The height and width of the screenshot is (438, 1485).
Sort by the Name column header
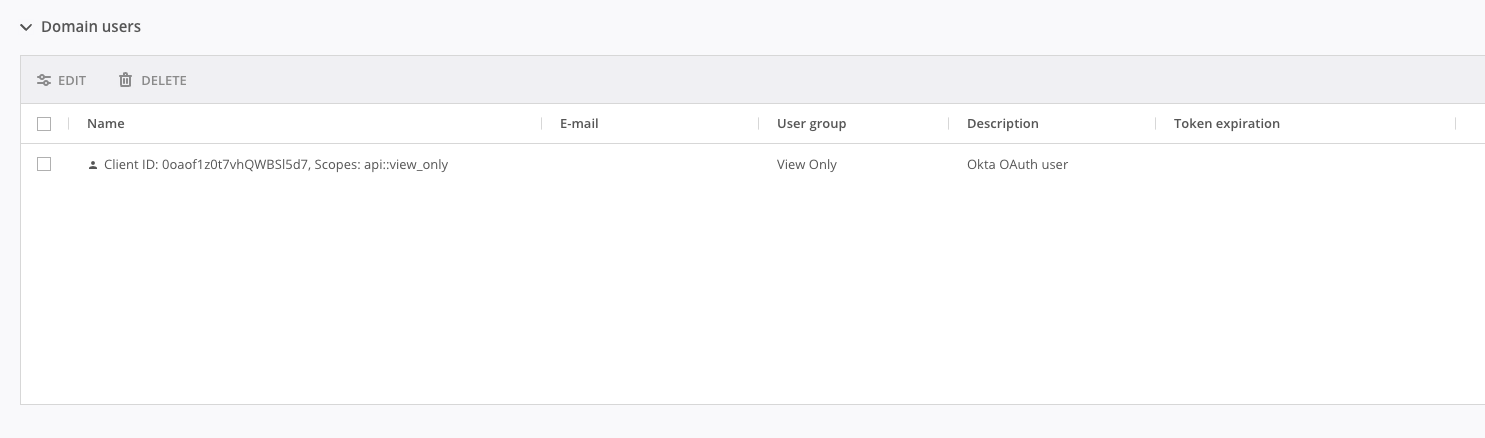106,124
